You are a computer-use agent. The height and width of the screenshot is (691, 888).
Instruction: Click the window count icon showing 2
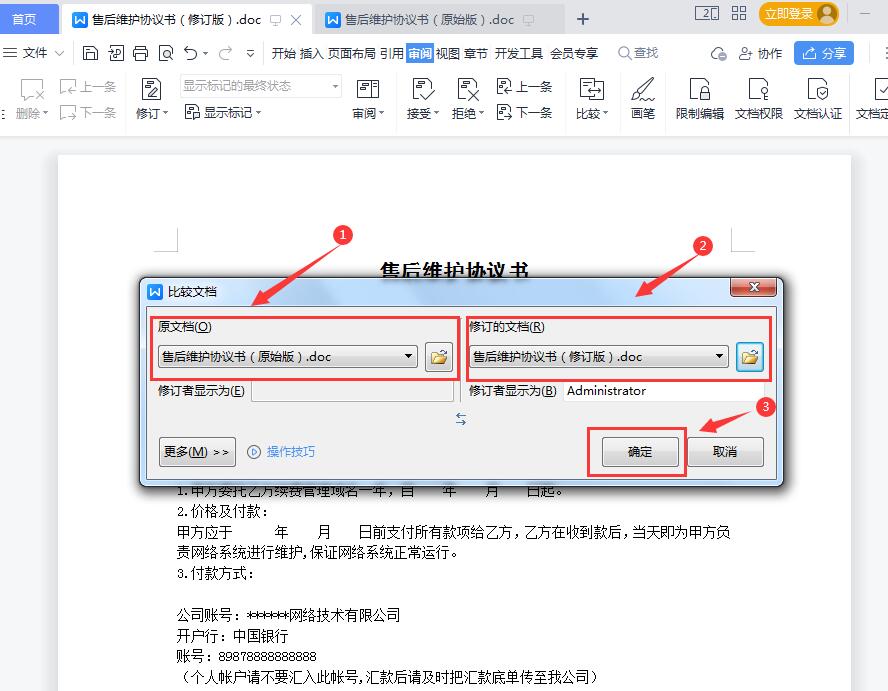[x=707, y=13]
